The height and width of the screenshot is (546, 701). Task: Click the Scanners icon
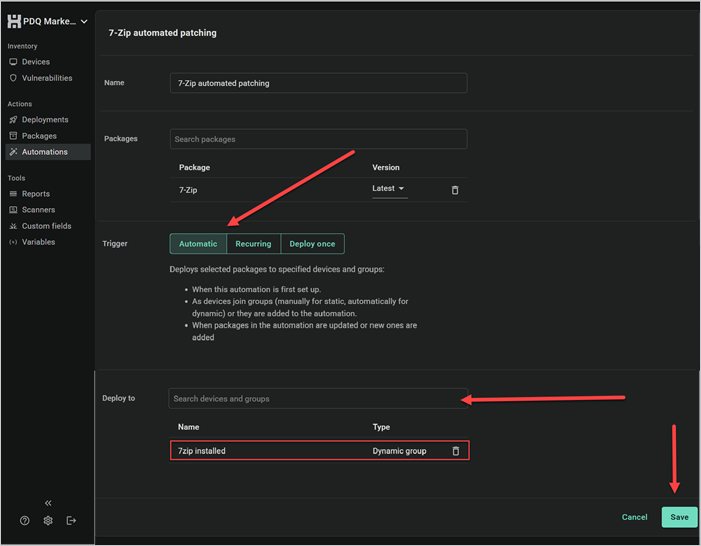(13, 210)
